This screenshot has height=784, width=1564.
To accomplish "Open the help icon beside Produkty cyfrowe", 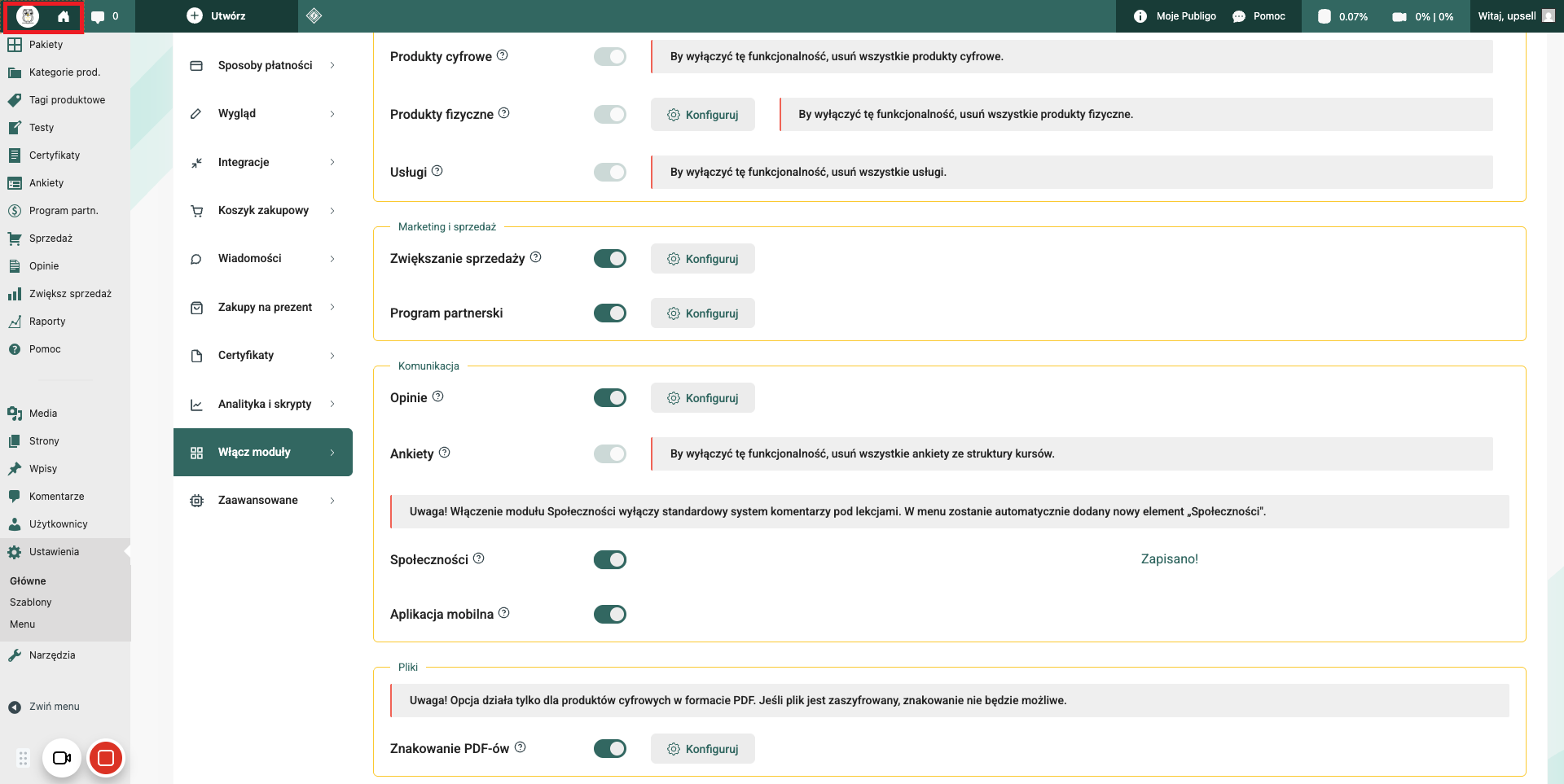I will (x=503, y=55).
